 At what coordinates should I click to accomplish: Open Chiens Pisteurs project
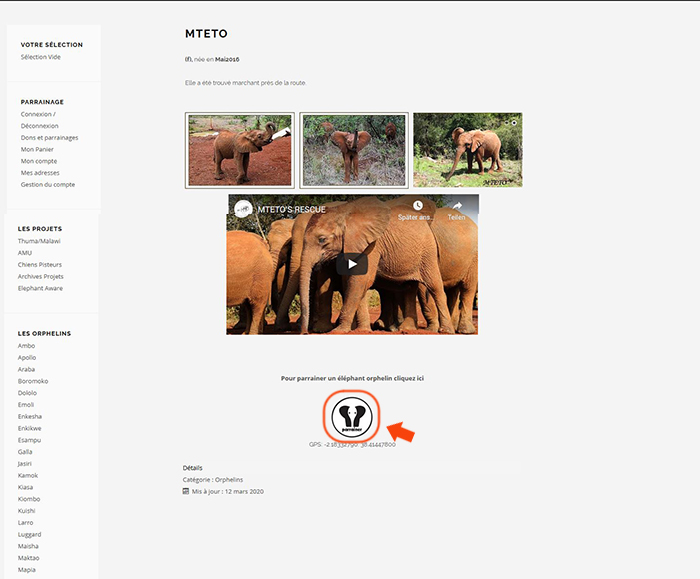(40, 264)
